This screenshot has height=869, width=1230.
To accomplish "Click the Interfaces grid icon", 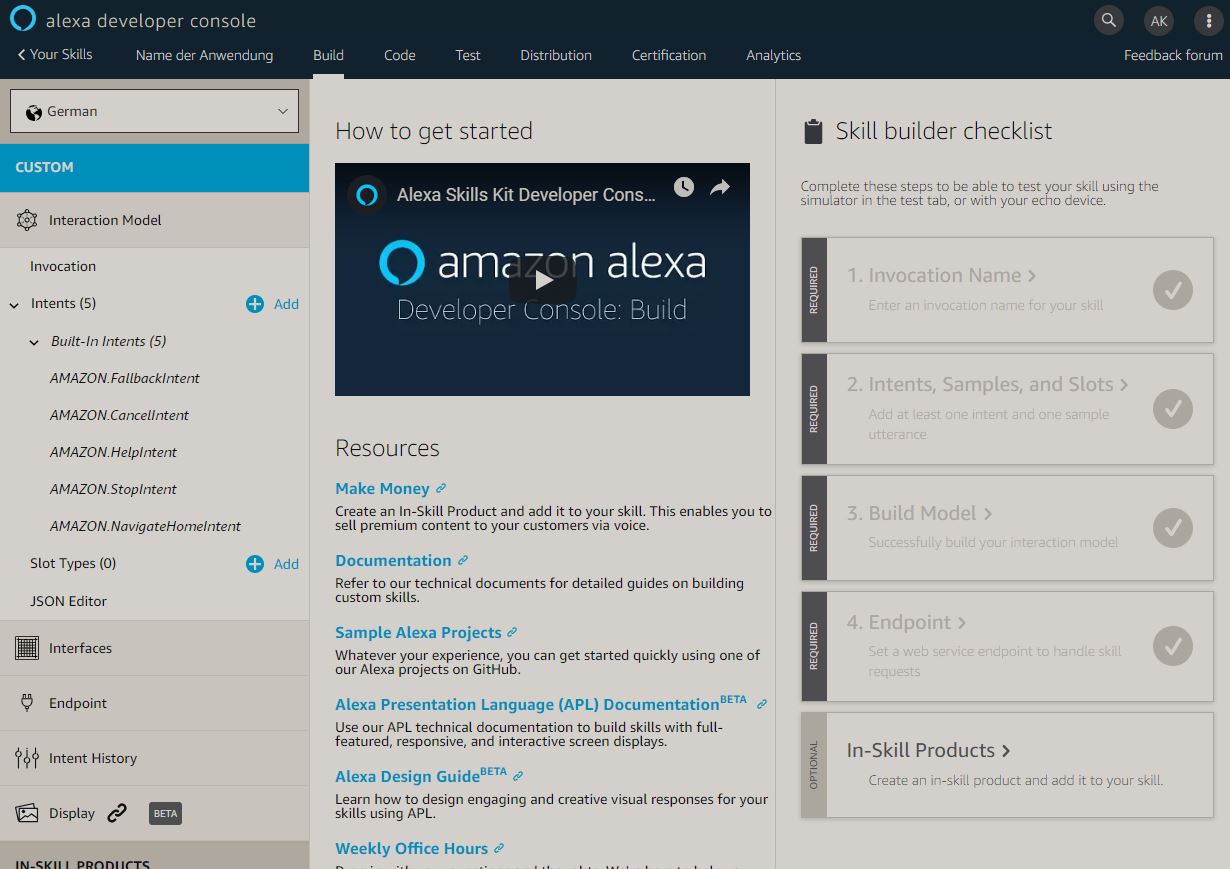I will tap(27, 648).
